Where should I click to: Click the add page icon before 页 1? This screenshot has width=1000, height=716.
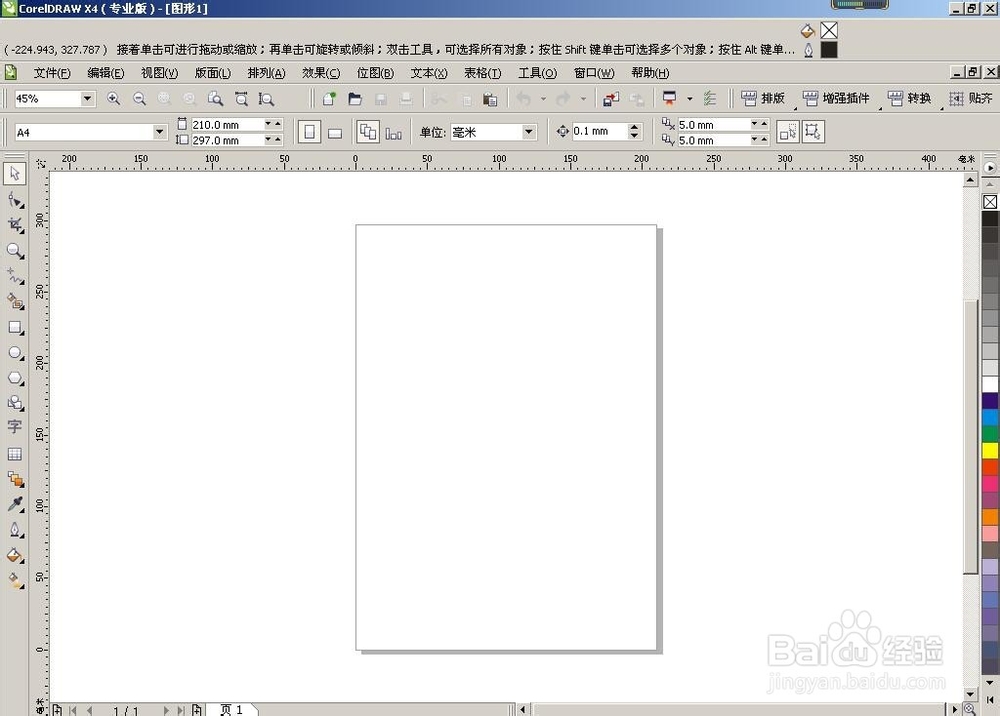(197, 710)
